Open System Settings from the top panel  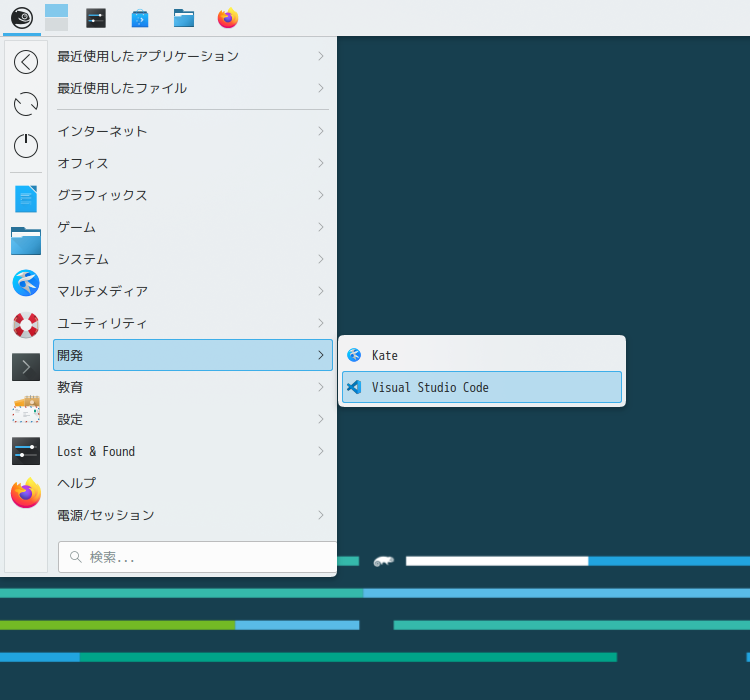pos(96,19)
